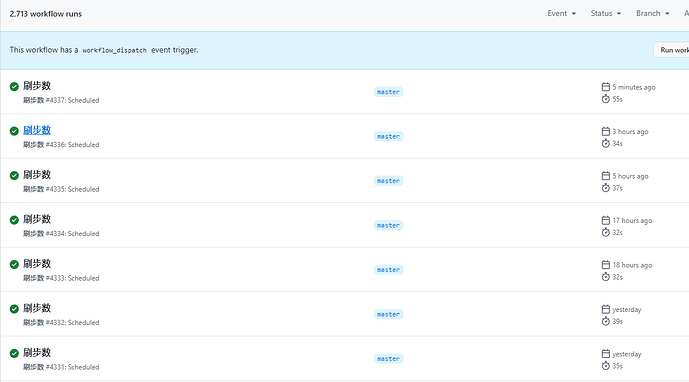Open workflow run titled 刷步数 #4332
Image resolution: width=689 pixels, height=382 pixels.
tap(37, 308)
